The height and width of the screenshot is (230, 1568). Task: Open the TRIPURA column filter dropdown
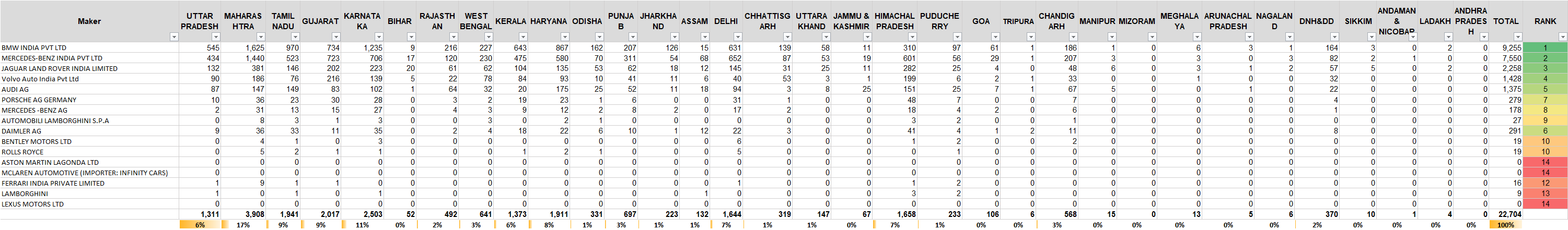click(1030, 37)
